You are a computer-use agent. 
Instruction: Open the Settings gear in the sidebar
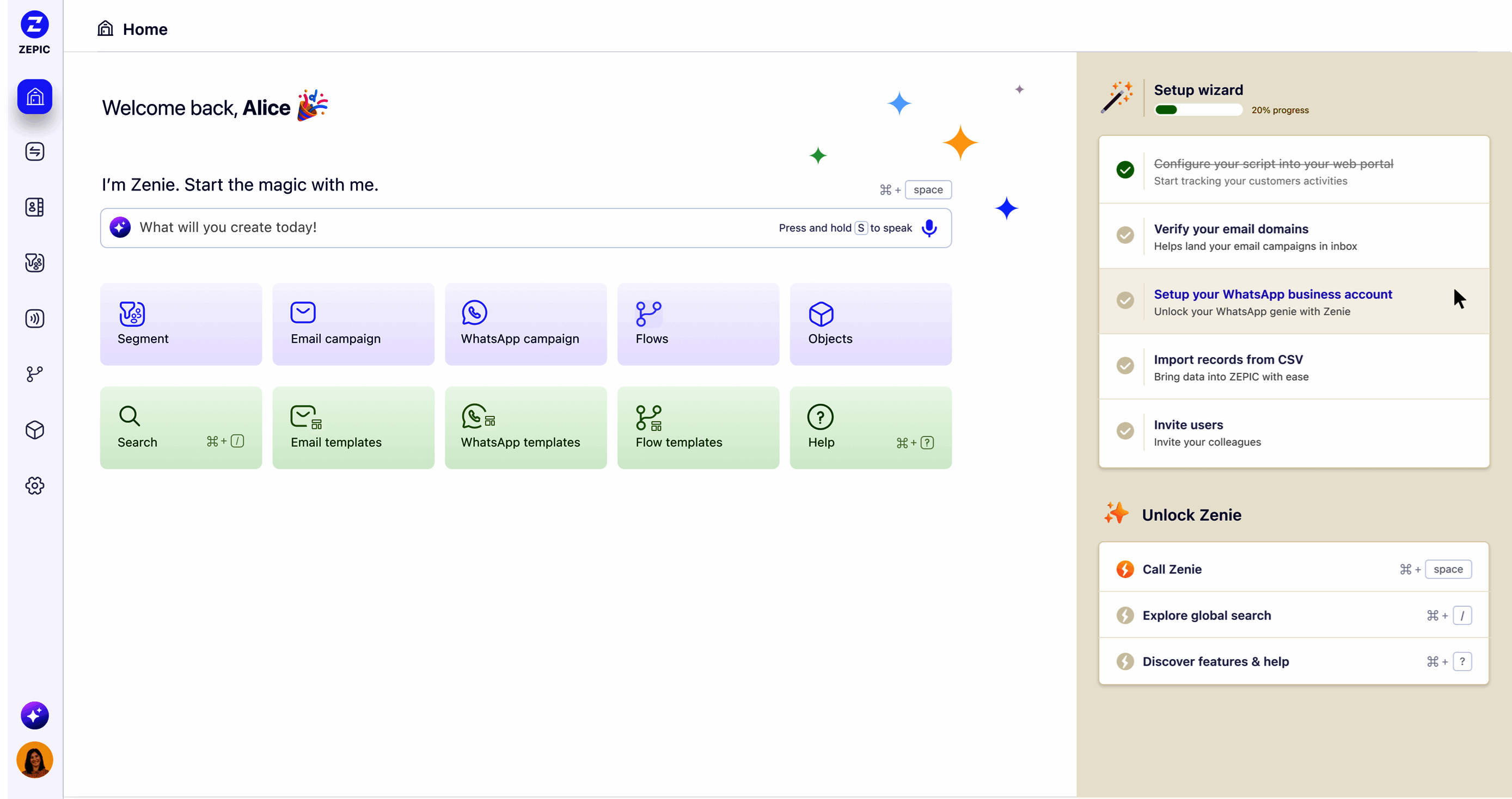point(35,485)
